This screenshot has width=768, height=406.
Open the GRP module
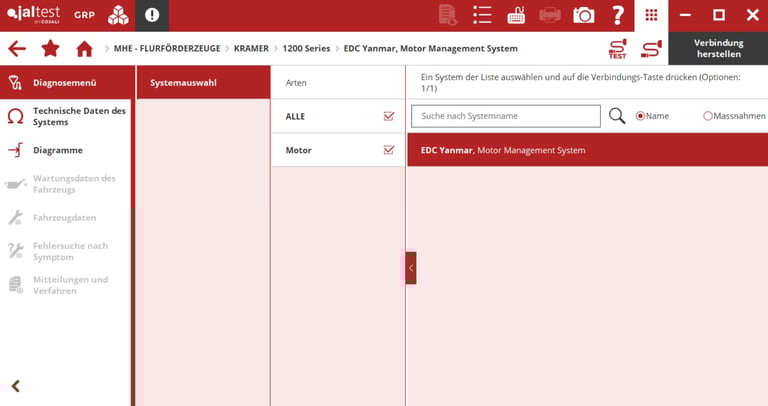coord(84,15)
